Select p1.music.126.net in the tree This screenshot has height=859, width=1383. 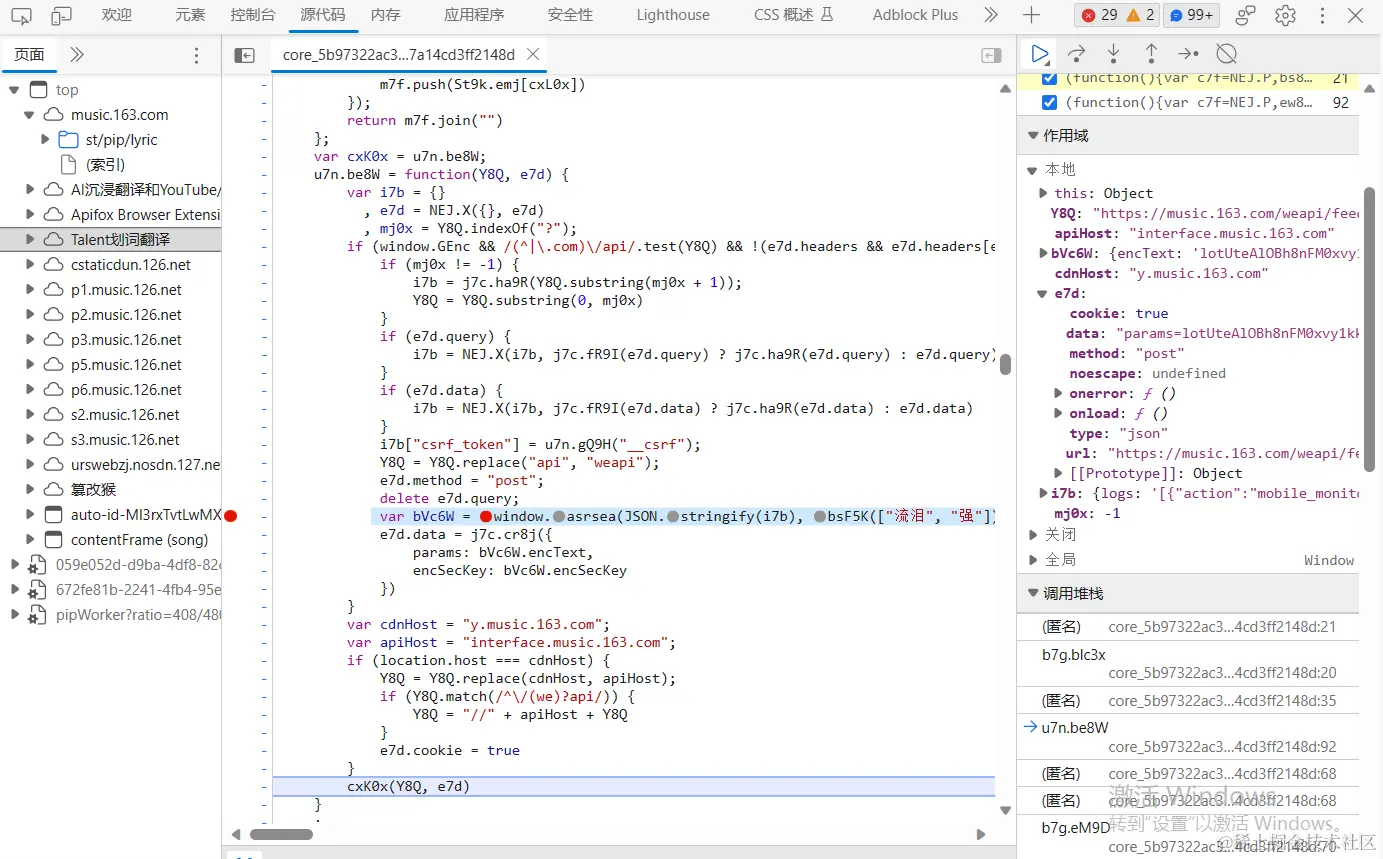pos(126,290)
